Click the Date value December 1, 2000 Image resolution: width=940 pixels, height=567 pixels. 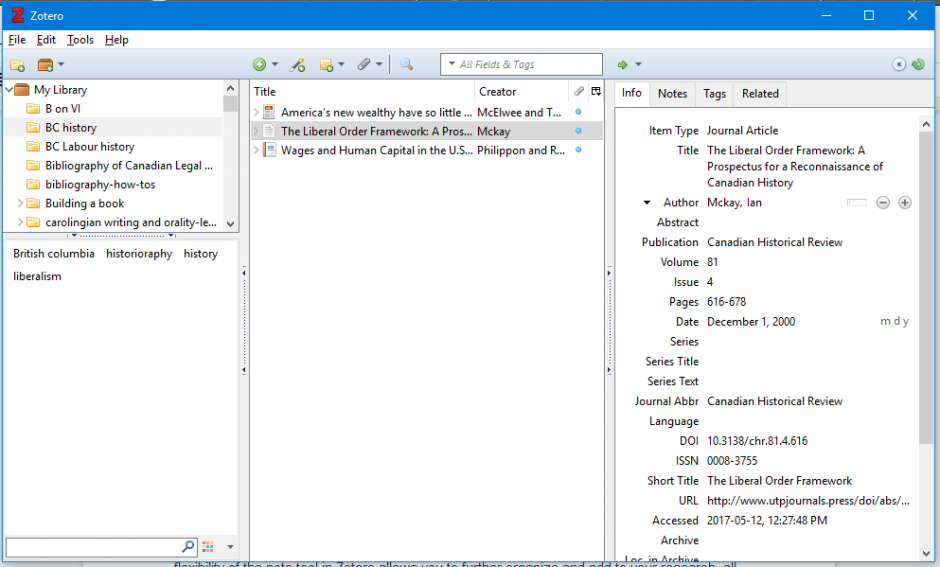[x=751, y=322]
